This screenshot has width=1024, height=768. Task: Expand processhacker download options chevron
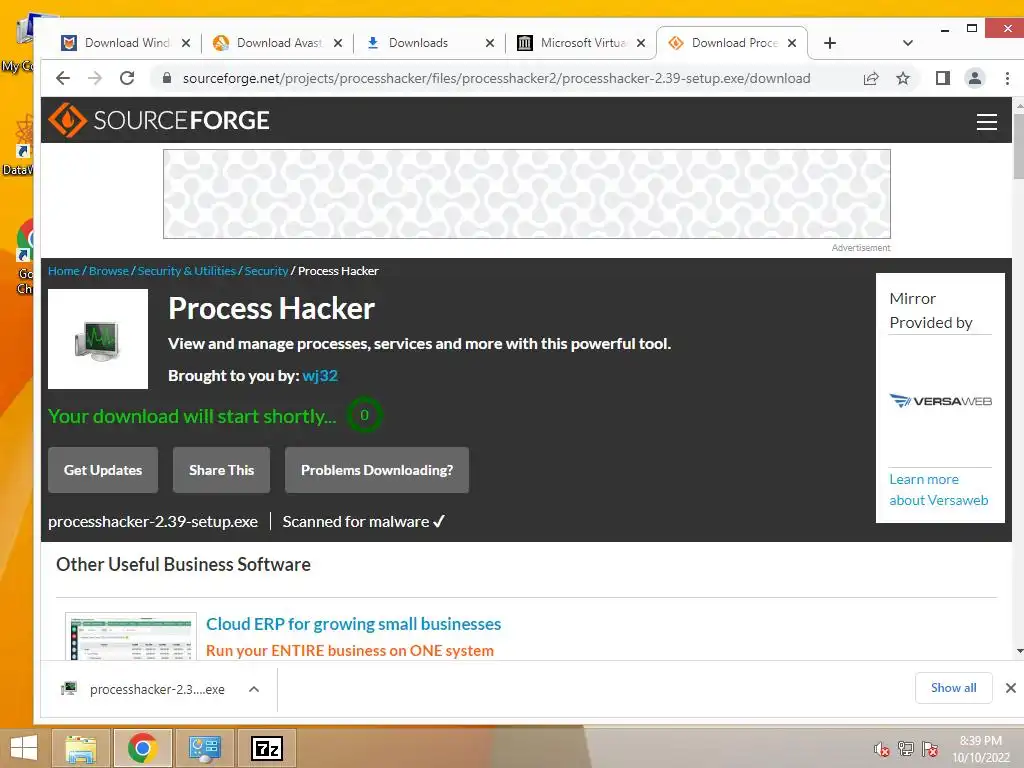click(x=254, y=689)
